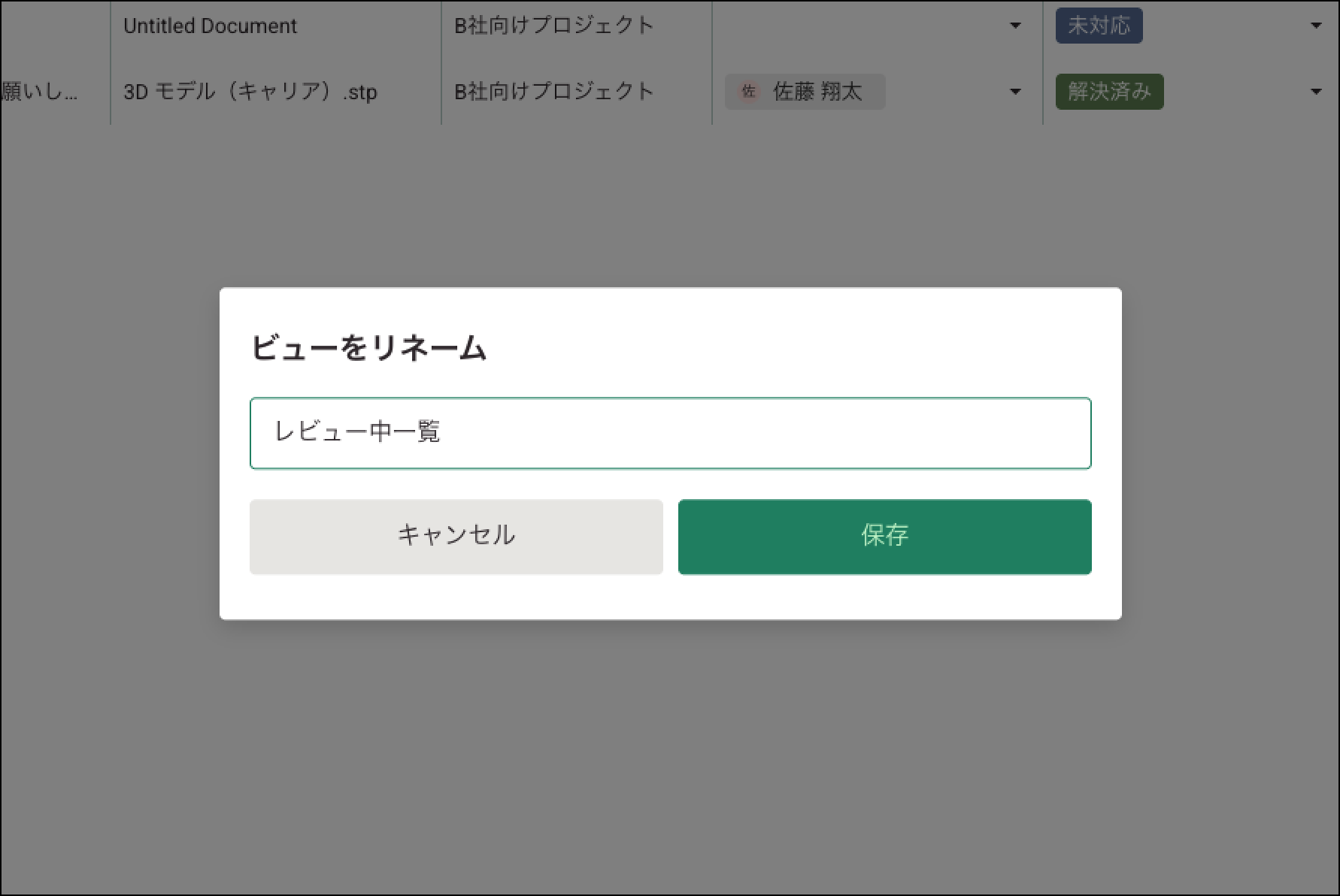
Task: Open status dropdown arrow beside 解決済み
Action: pos(1316,92)
